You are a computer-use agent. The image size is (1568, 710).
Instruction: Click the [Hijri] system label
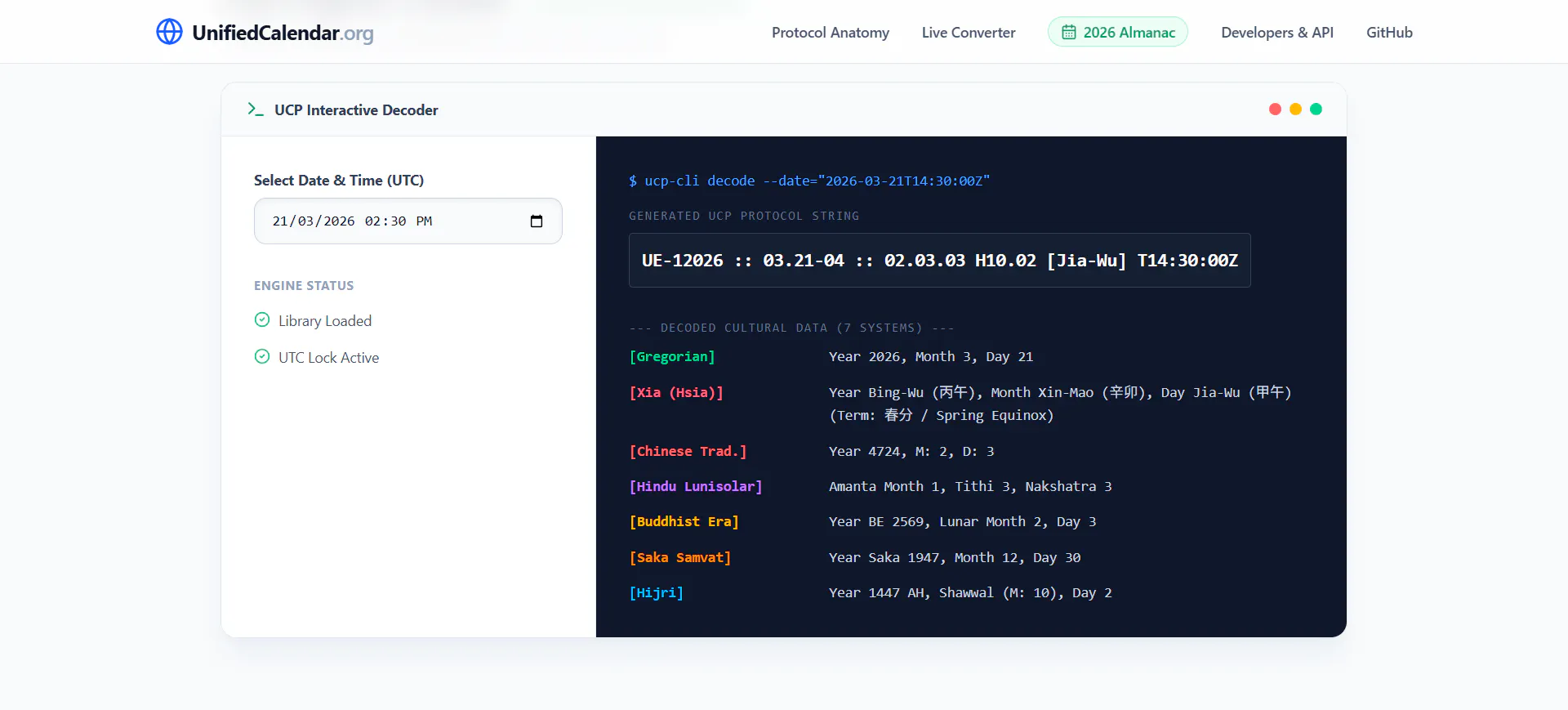(x=657, y=592)
